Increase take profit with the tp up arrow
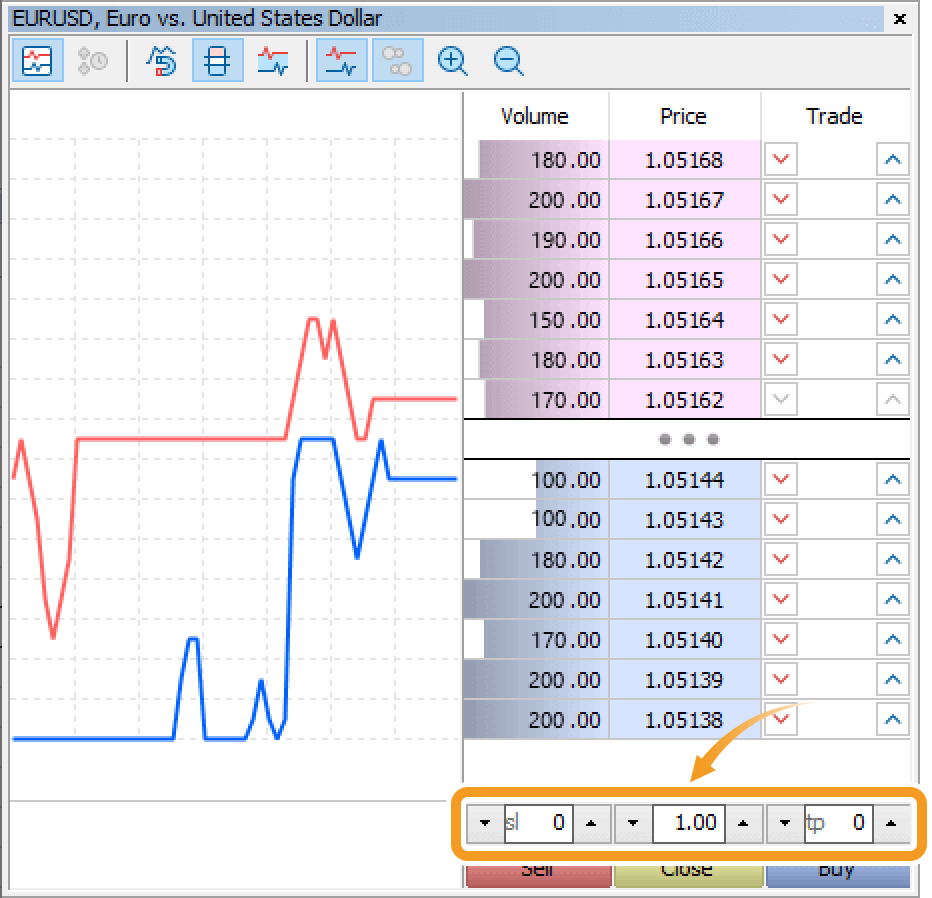The image size is (932, 898). click(x=890, y=823)
